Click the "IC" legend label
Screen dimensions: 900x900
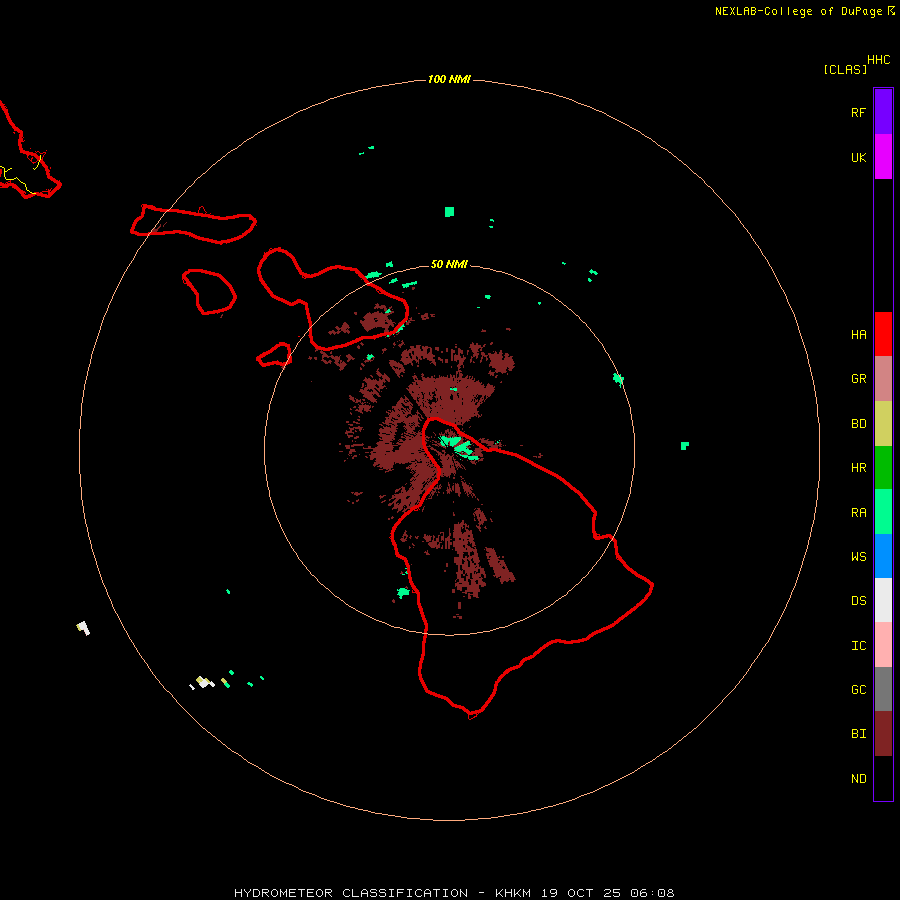(859, 646)
